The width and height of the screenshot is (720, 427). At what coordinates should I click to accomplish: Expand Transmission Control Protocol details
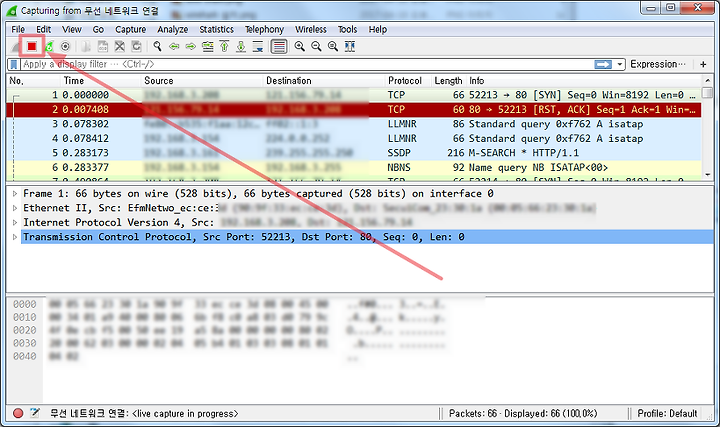15,237
